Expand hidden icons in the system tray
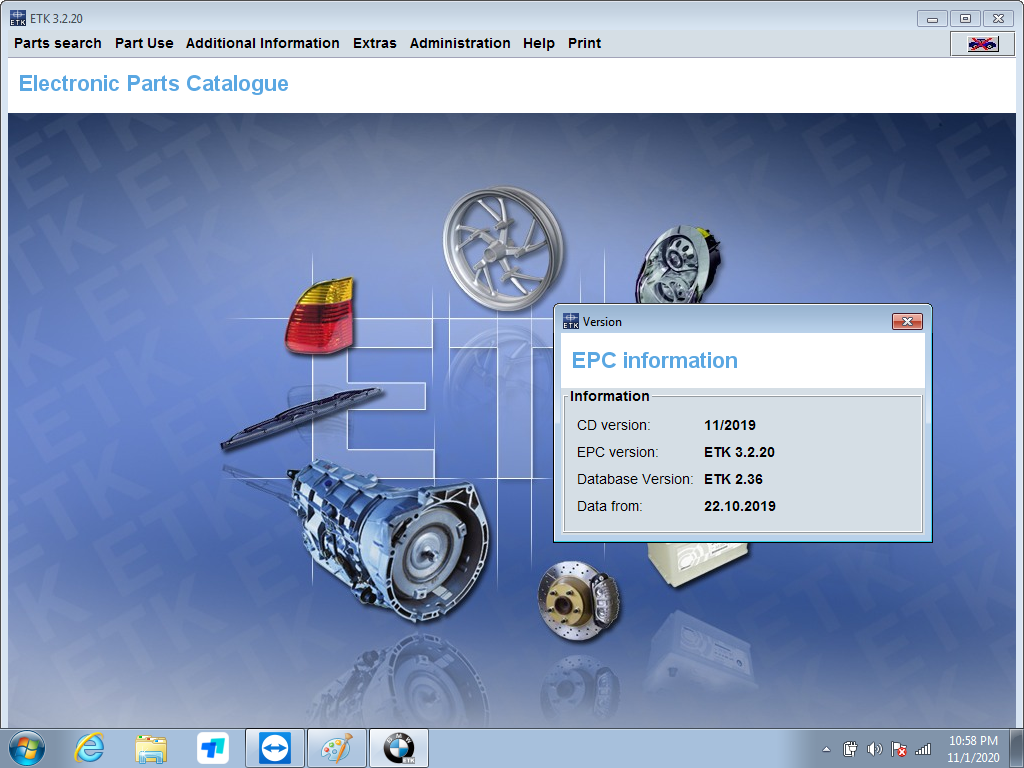1024x768 pixels. (x=825, y=748)
